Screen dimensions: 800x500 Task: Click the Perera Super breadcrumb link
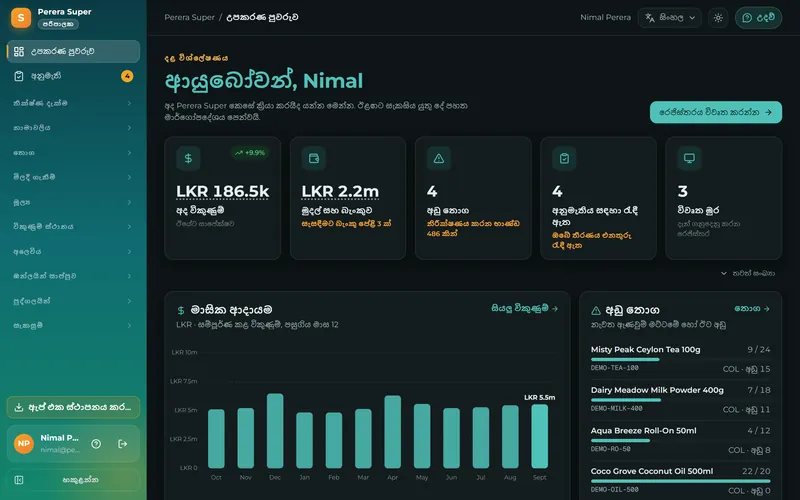[189, 17]
